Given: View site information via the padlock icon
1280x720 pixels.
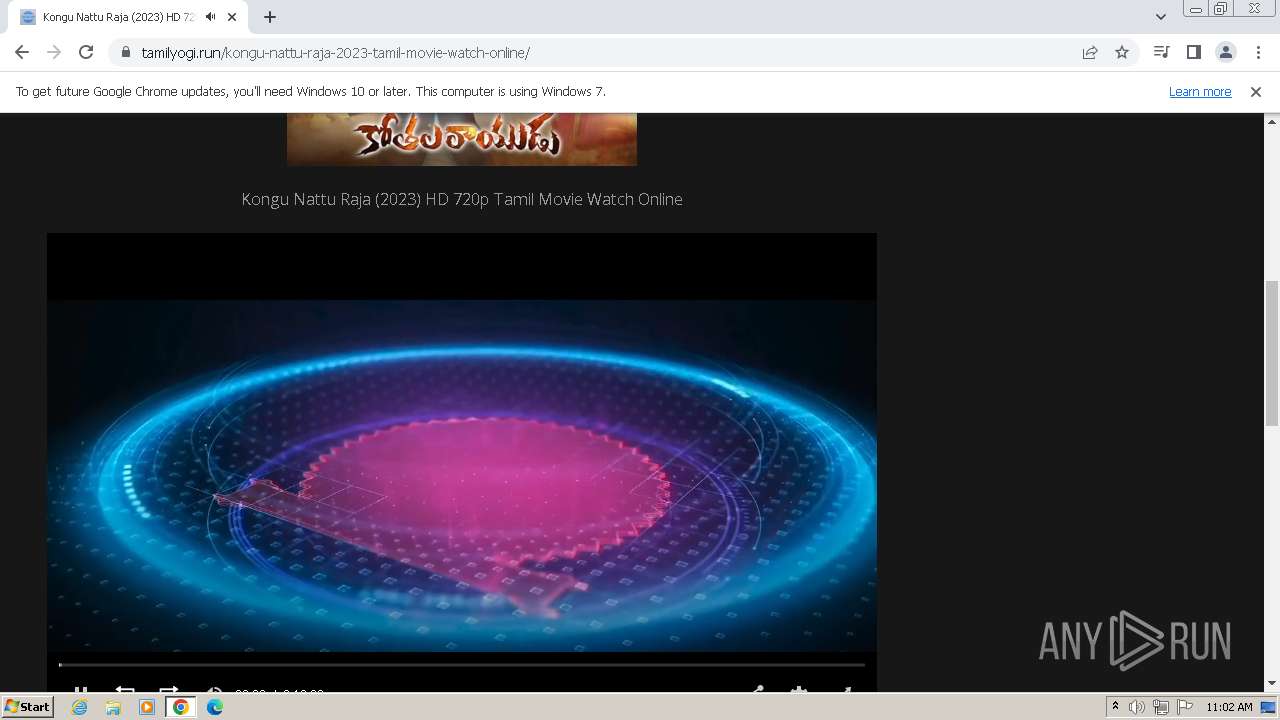Looking at the screenshot, I should click(x=125, y=52).
